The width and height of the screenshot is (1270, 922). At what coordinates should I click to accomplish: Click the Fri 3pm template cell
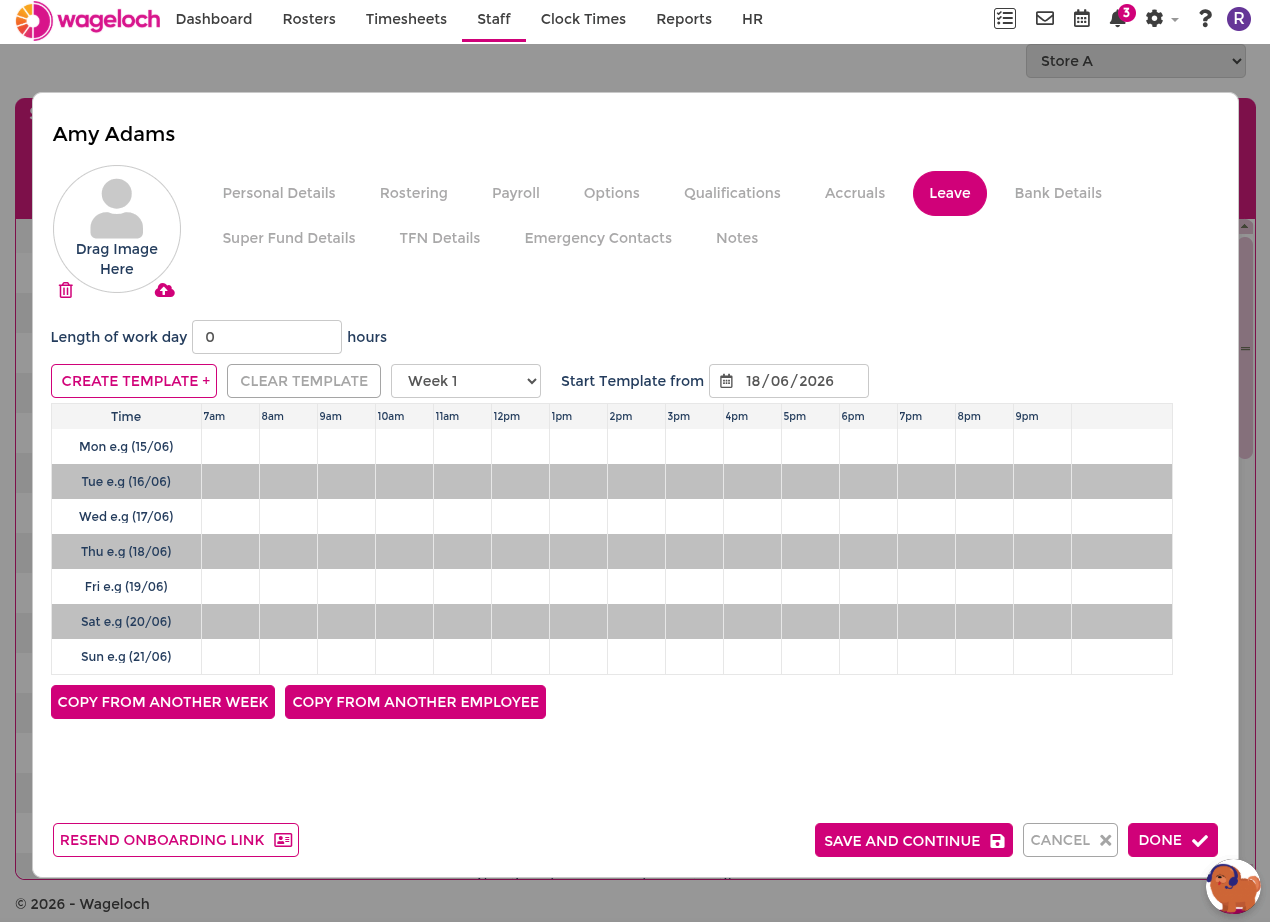pos(695,586)
